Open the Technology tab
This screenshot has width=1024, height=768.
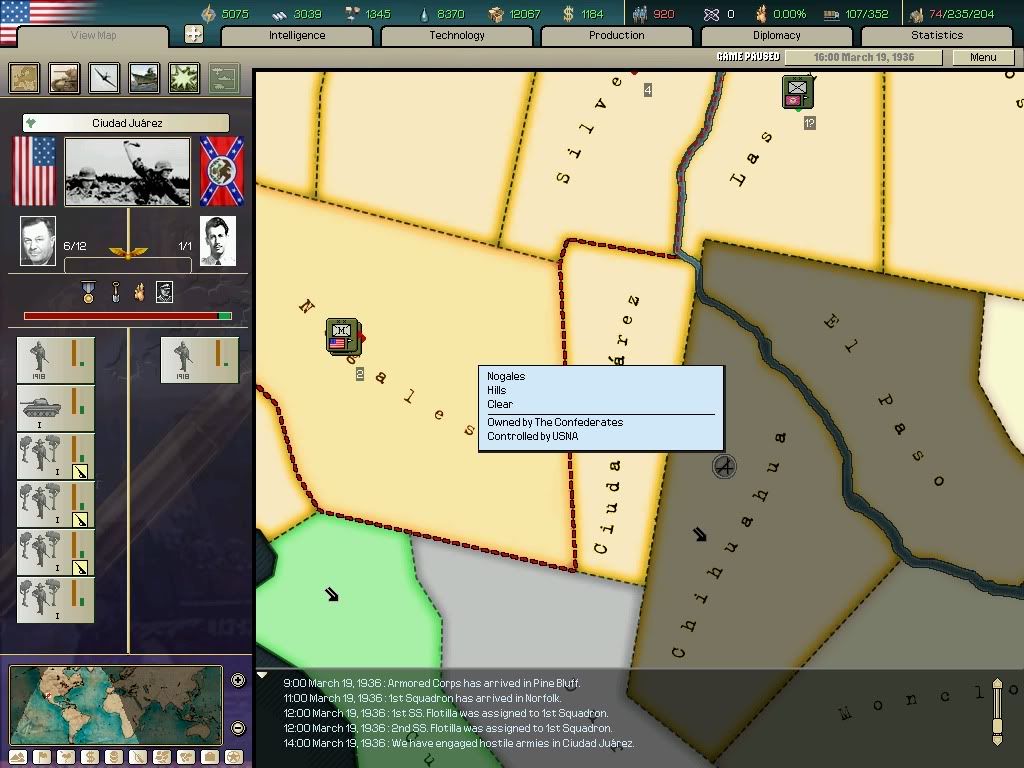(x=457, y=35)
